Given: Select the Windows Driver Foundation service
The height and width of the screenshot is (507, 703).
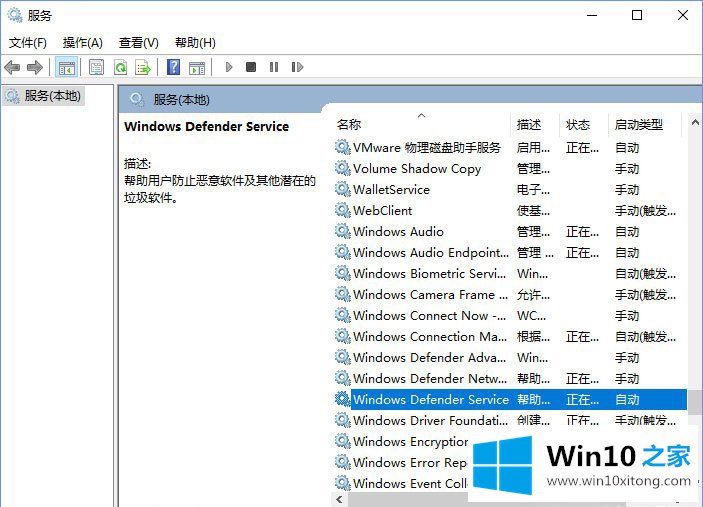Looking at the screenshot, I should pyautogui.click(x=510, y=420).
